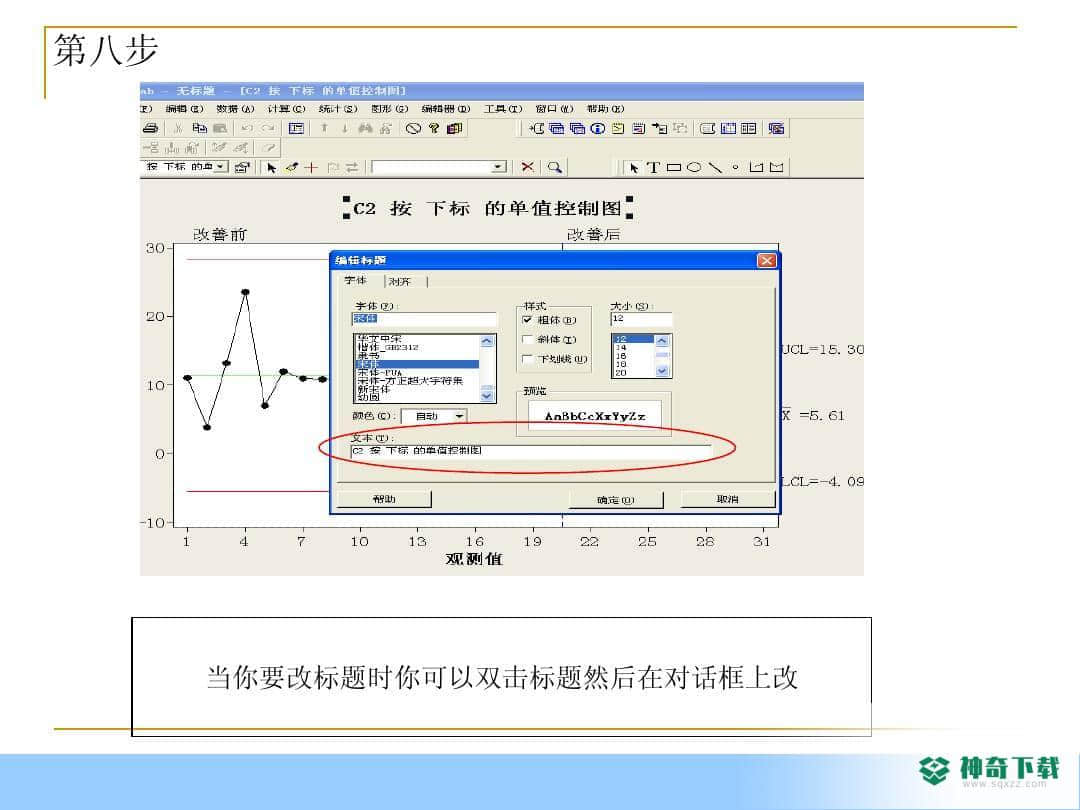Select the arrow pointer next to brush icon
The width and height of the screenshot is (1080, 810).
271,167
